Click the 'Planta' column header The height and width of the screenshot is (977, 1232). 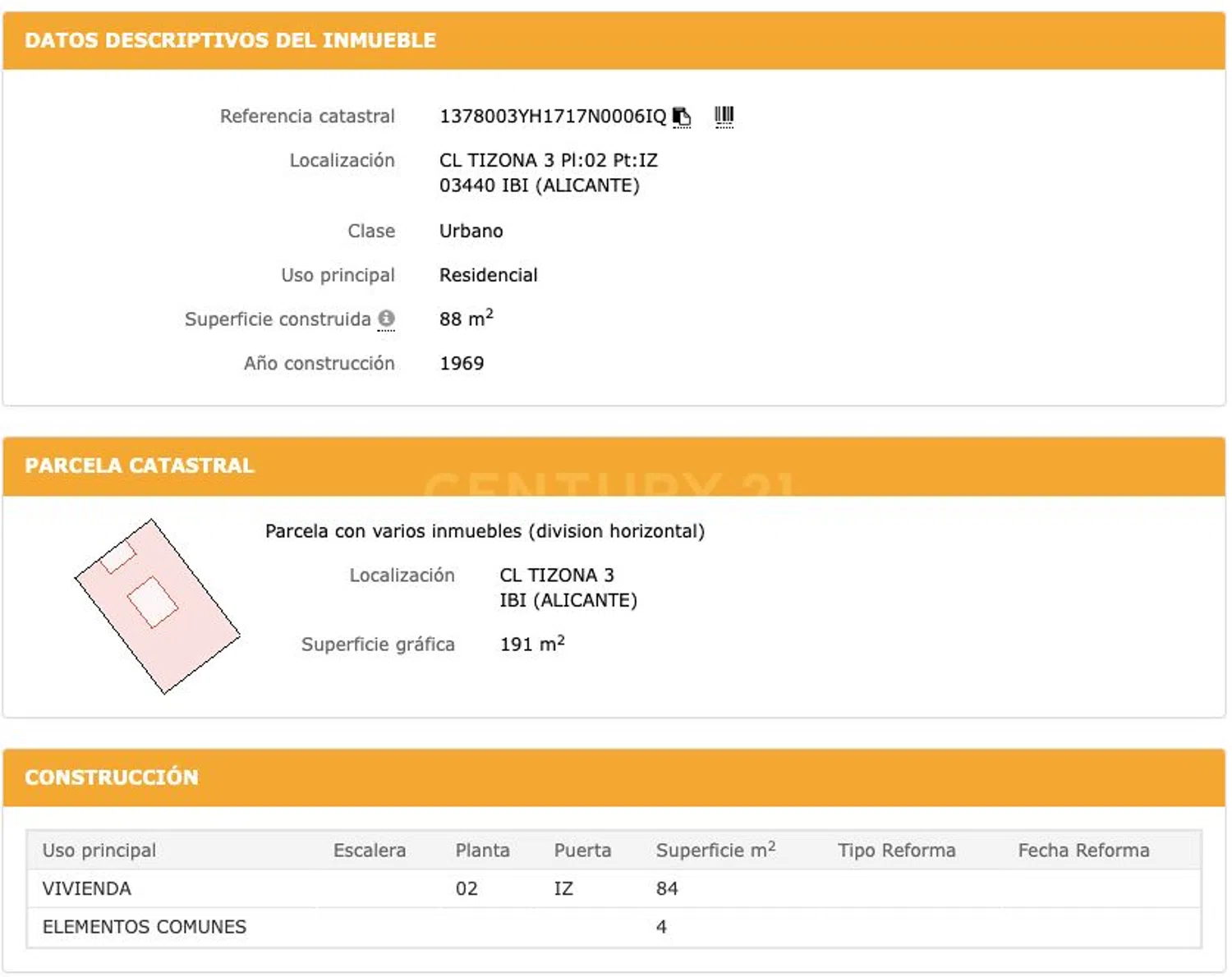(x=482, y=851)
